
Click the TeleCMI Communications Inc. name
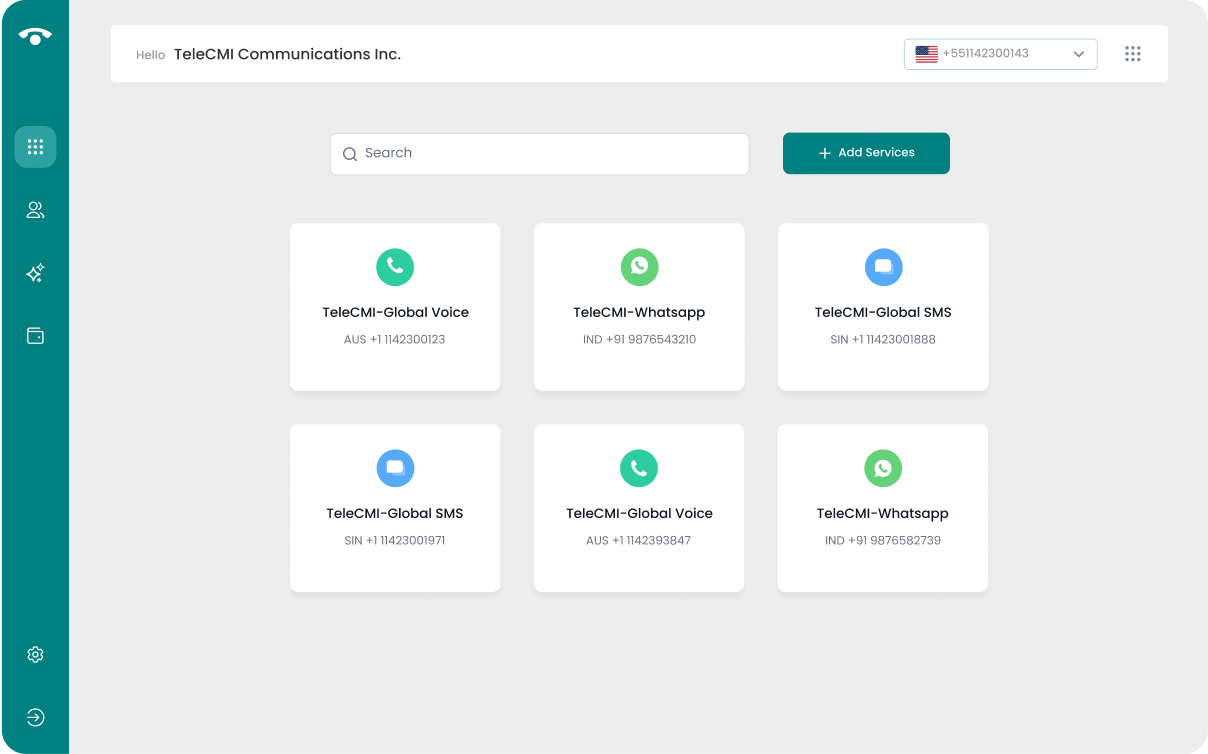[x=288, y=54]
